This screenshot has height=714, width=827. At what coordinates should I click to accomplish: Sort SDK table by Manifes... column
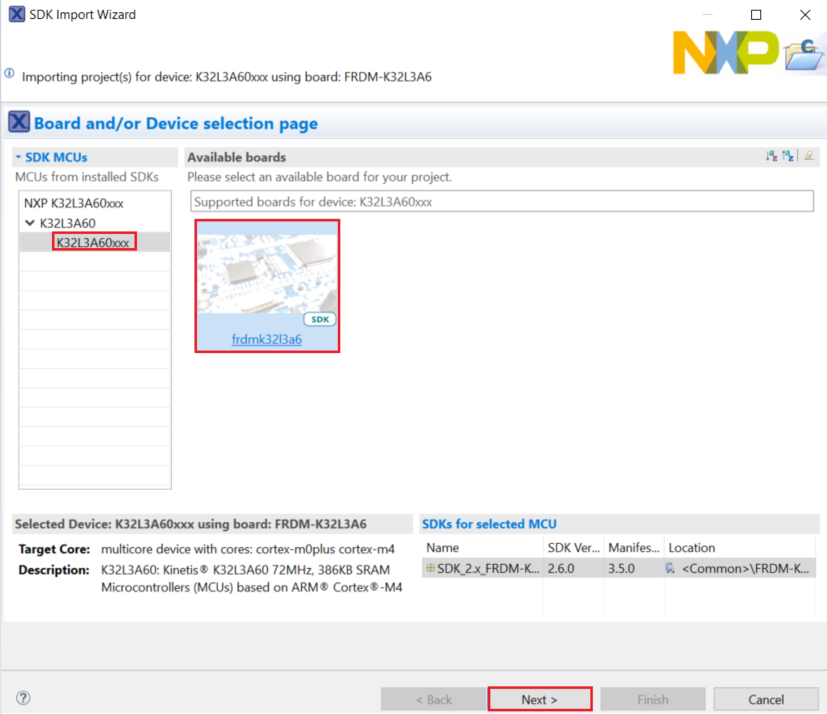point(634,547)
